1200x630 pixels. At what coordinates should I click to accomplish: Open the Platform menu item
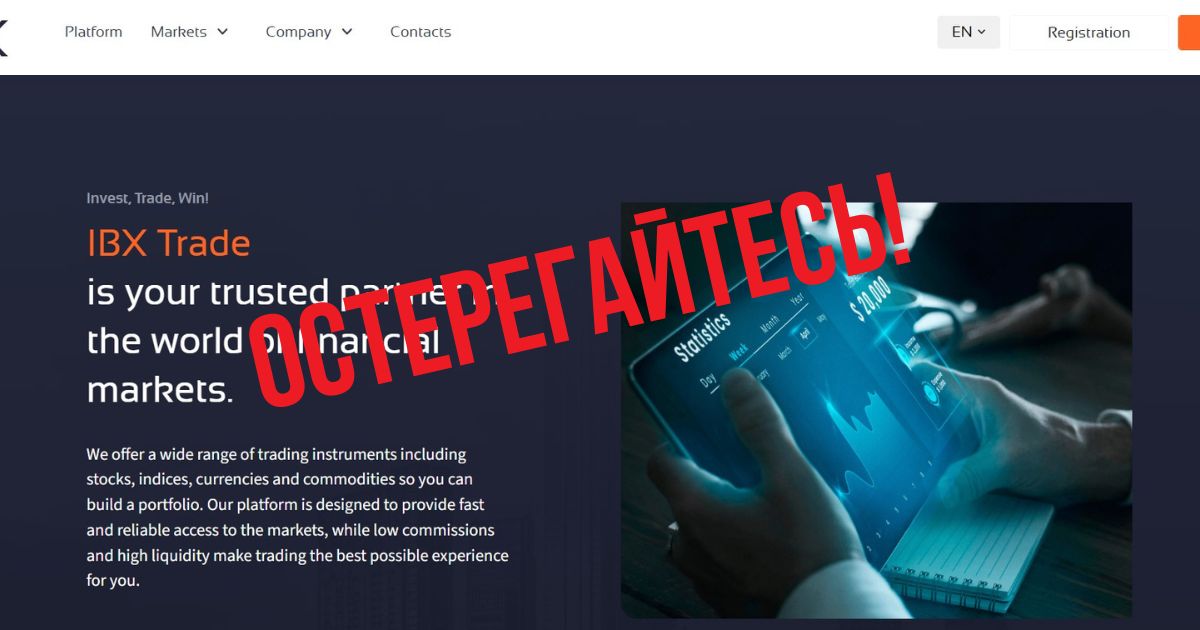tap(93, 32)
